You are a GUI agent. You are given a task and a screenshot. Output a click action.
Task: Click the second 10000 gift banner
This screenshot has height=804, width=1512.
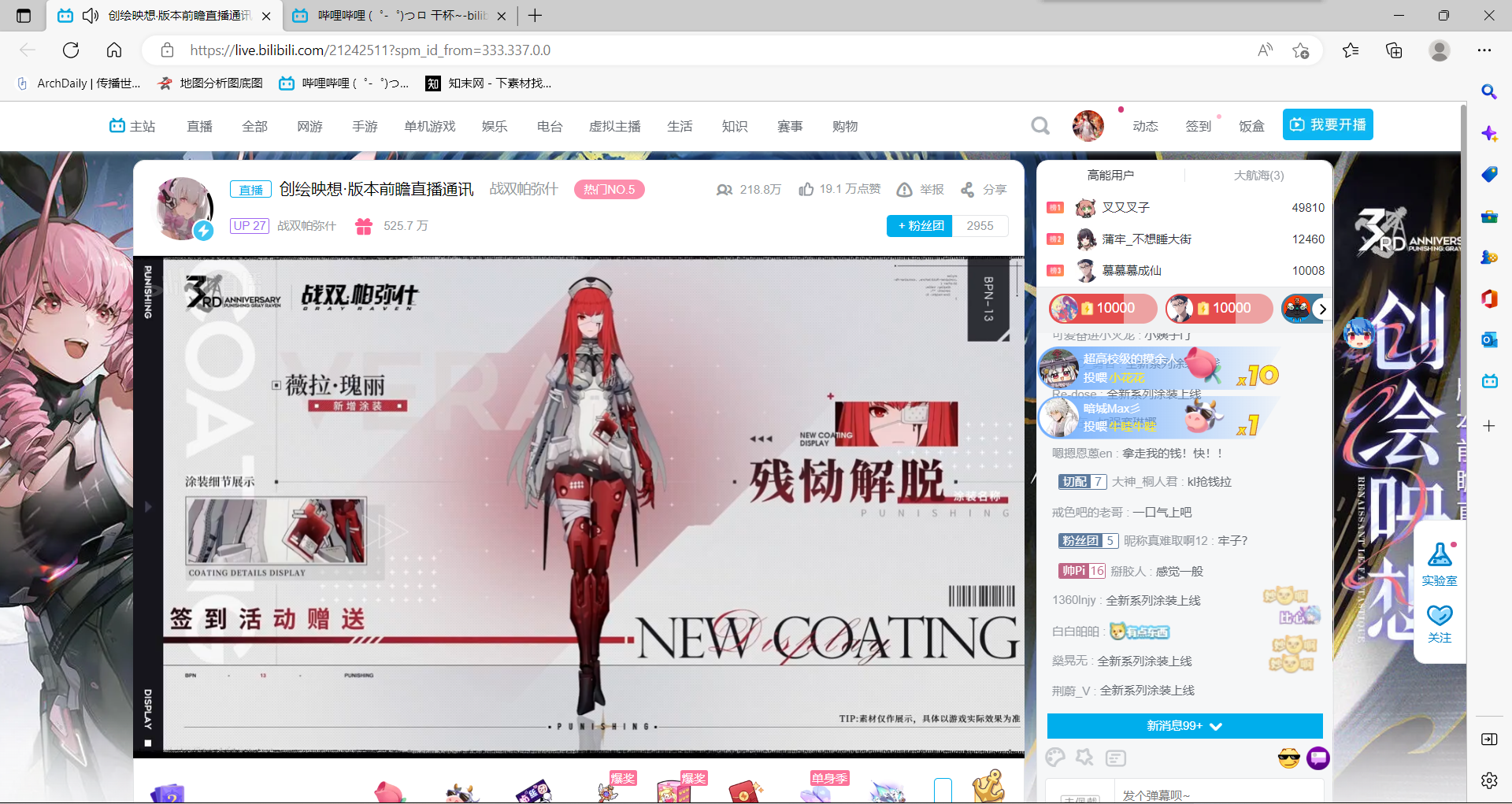[1219, 308]
